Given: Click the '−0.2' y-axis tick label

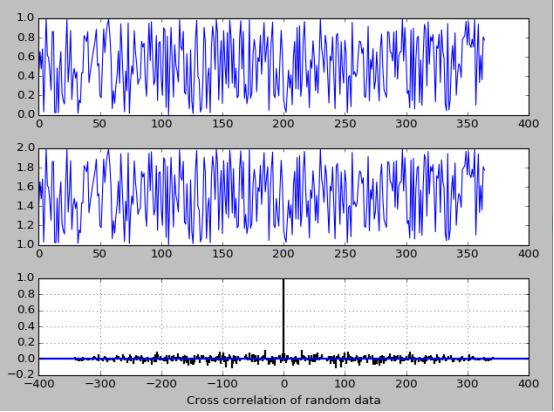Looking at the screenshot, I should (x=22, y=375).
